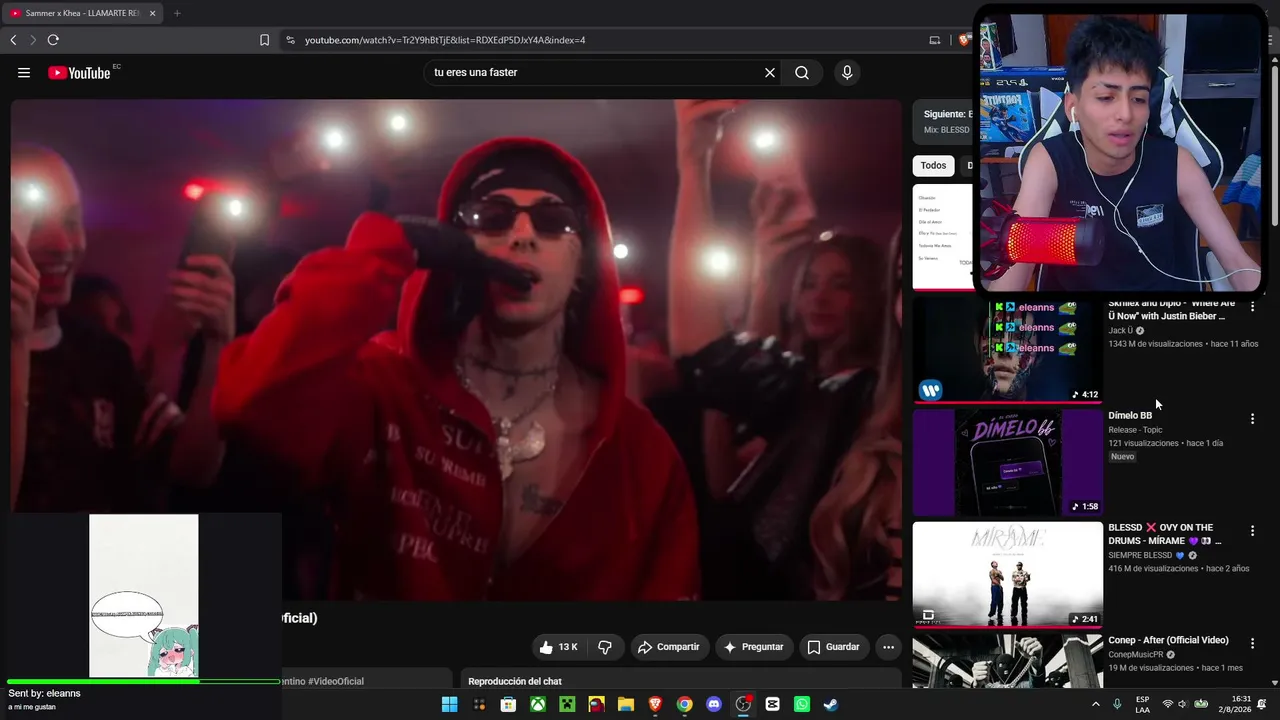Go back one page in the browser

[x=13, y=40]
